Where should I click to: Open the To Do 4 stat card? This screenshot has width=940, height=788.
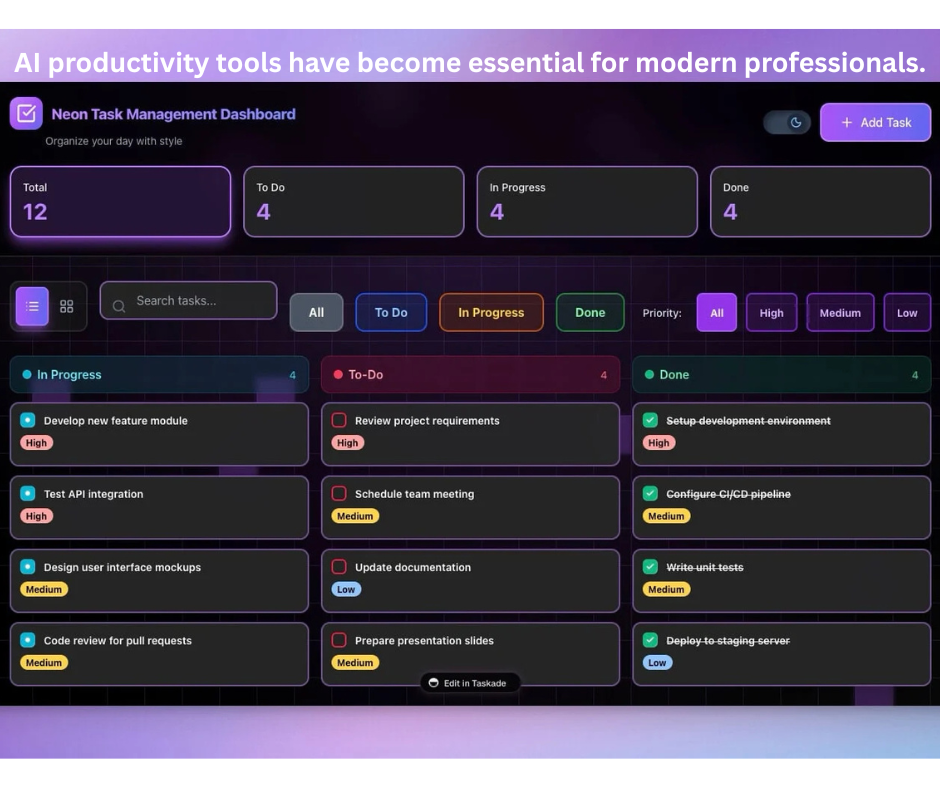click(354, 201)
